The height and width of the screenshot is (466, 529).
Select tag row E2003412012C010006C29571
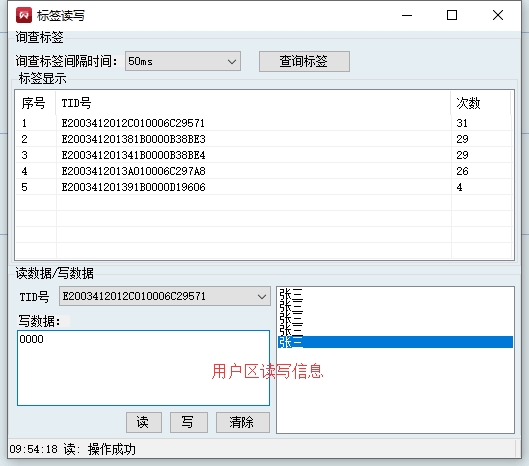tap(264, 123)
